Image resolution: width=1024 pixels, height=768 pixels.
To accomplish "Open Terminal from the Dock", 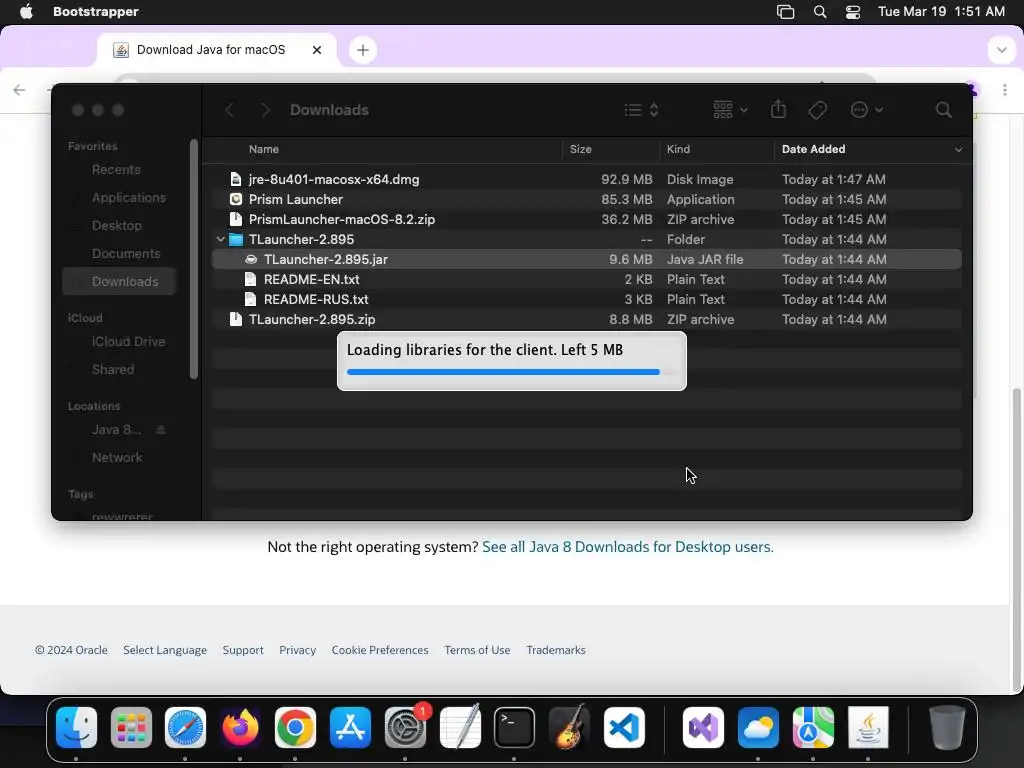I will pyautogui.click(x=514, y=727).
